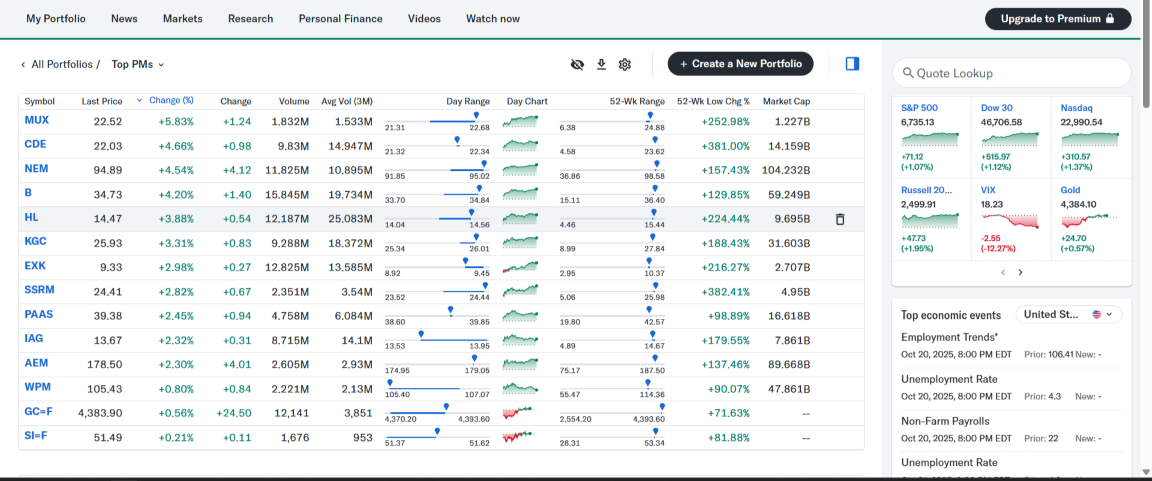The width and height of the screenshot is (1152, 481).
Task: Click the MUX day chart thumbnail
Action: (520, 121)
